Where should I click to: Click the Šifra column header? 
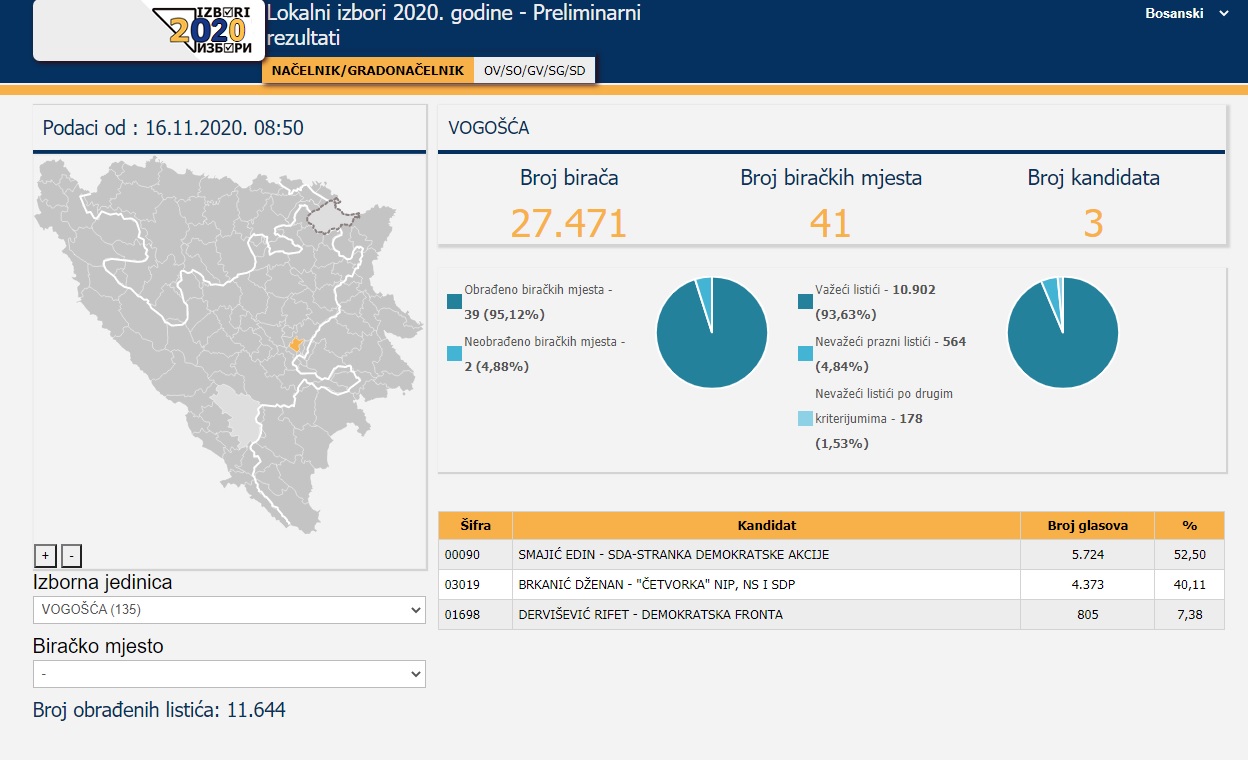[475, 526]
